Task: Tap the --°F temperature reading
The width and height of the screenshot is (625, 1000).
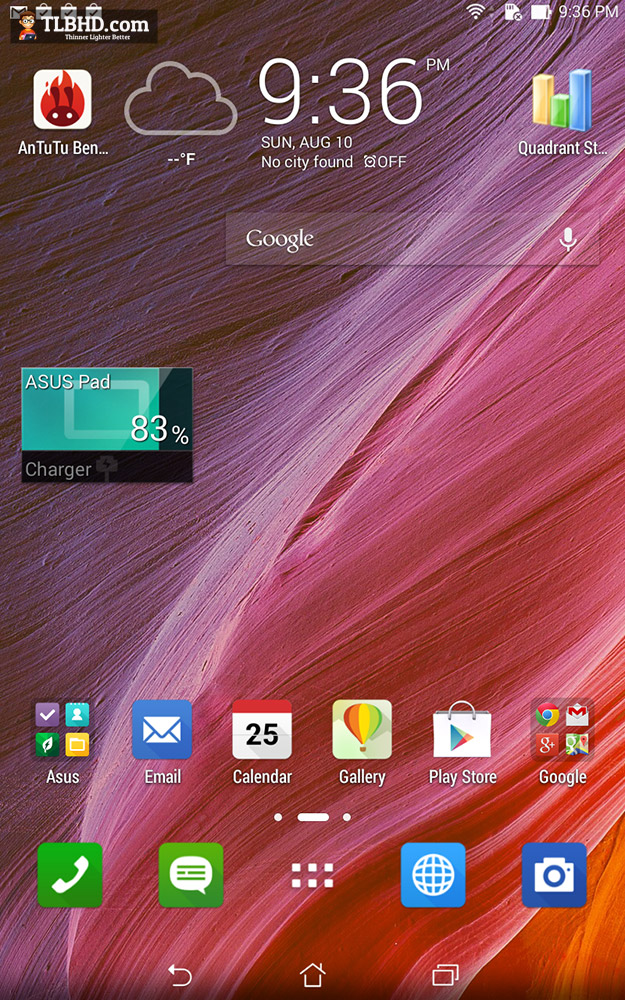Action: pyautogui.click(x=180, y=159)
